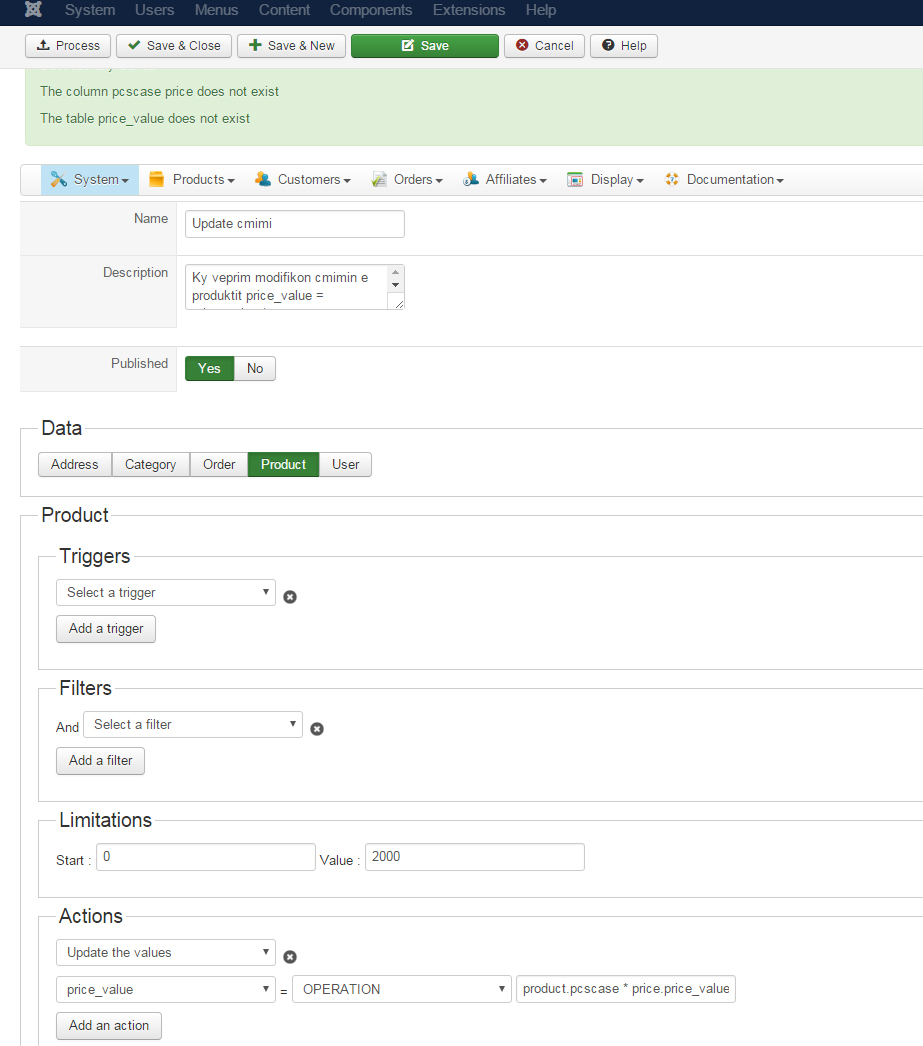Switch Data type to Order

coord(219,465)
